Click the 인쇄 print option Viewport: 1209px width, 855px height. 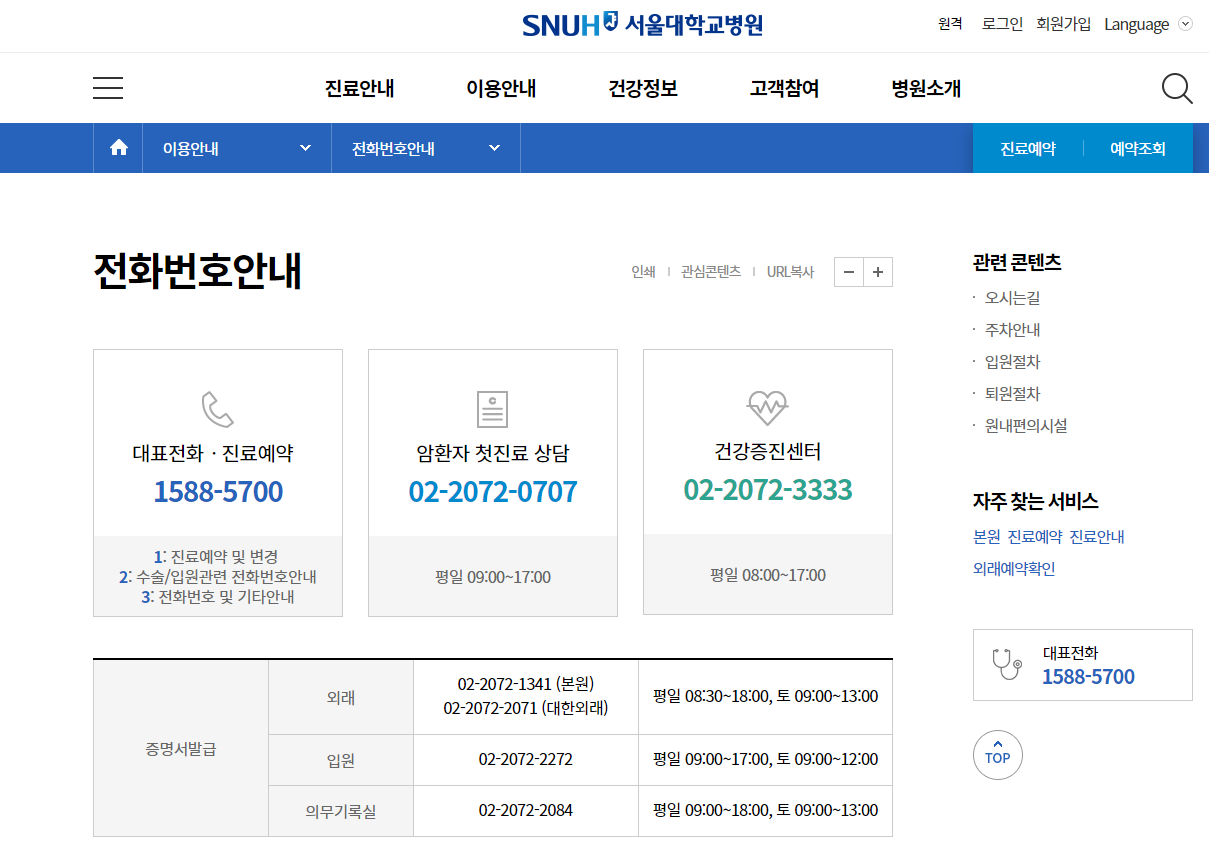[641, 271]
